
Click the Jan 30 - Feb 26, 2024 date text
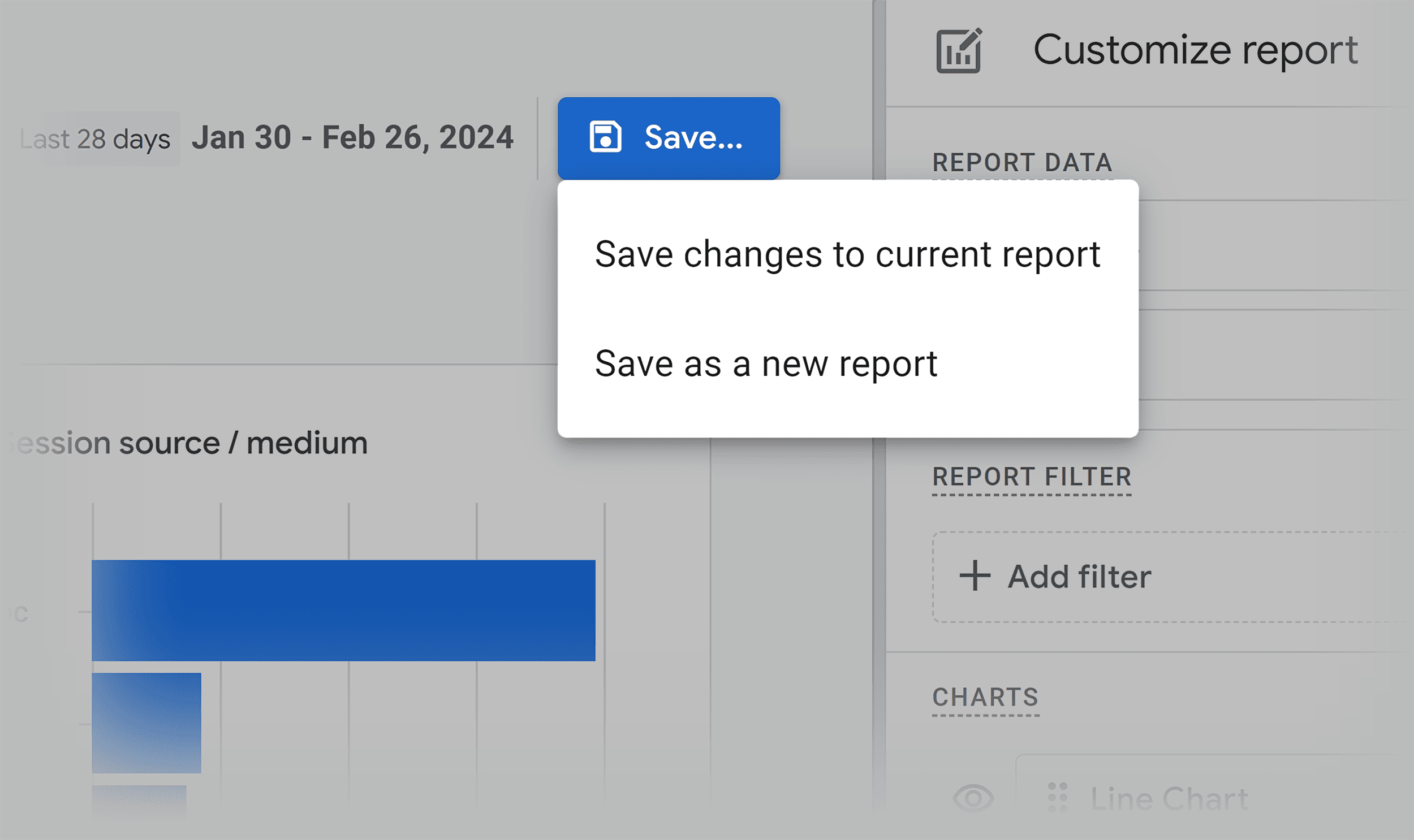click(x=352, y=137)
